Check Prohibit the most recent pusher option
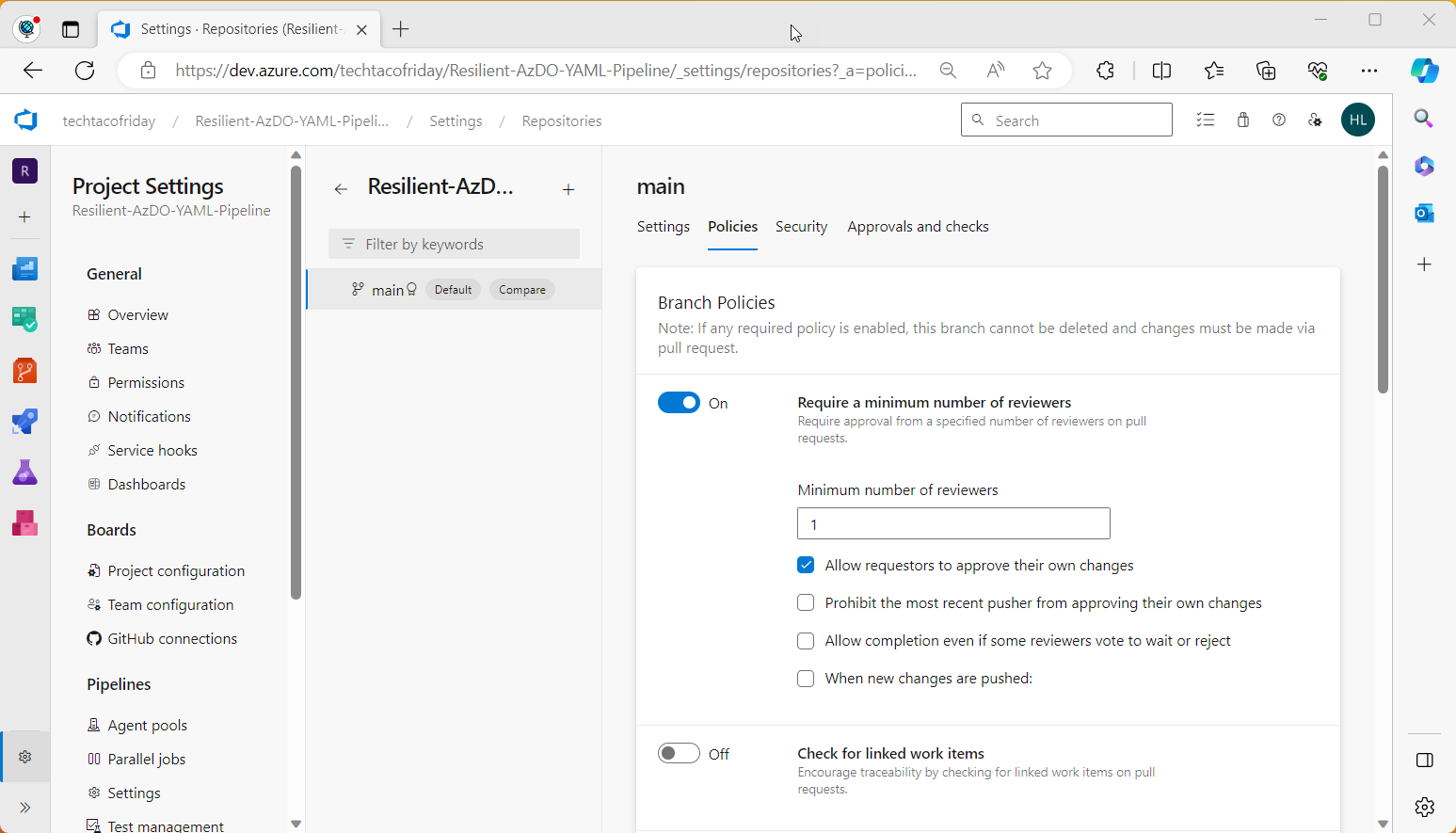The width and height of the screenshot is (1456, 833). coord(806,602)
